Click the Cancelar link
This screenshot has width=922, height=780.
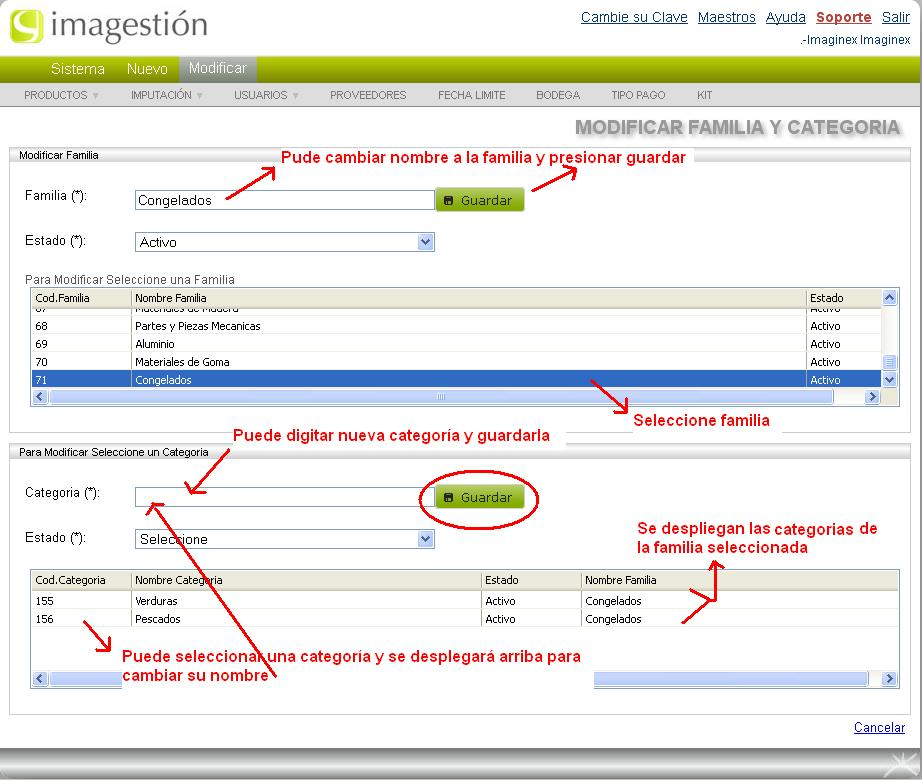(x=879, y=728)
